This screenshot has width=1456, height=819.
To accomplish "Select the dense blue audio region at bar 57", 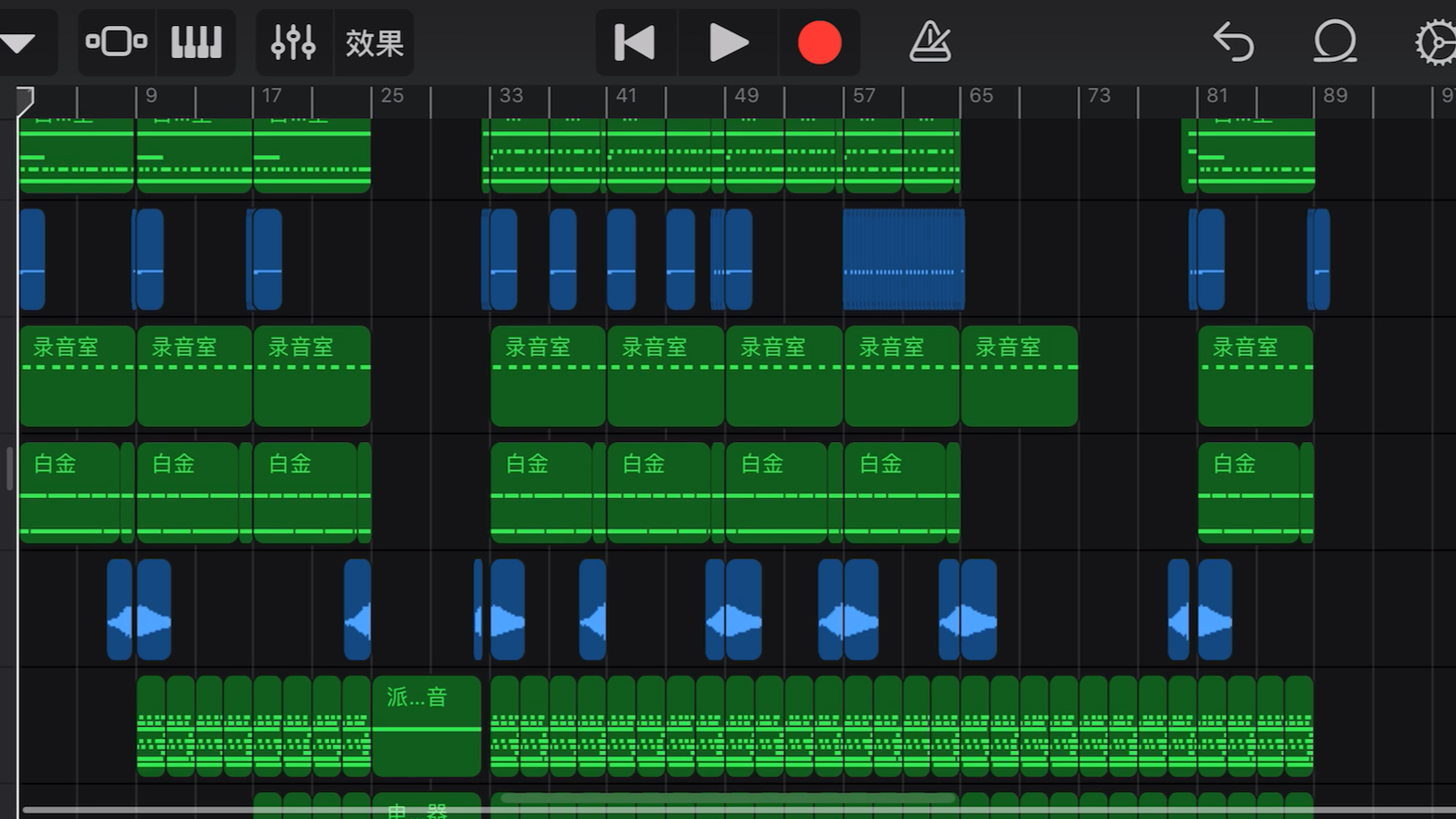I will point(904,259).
